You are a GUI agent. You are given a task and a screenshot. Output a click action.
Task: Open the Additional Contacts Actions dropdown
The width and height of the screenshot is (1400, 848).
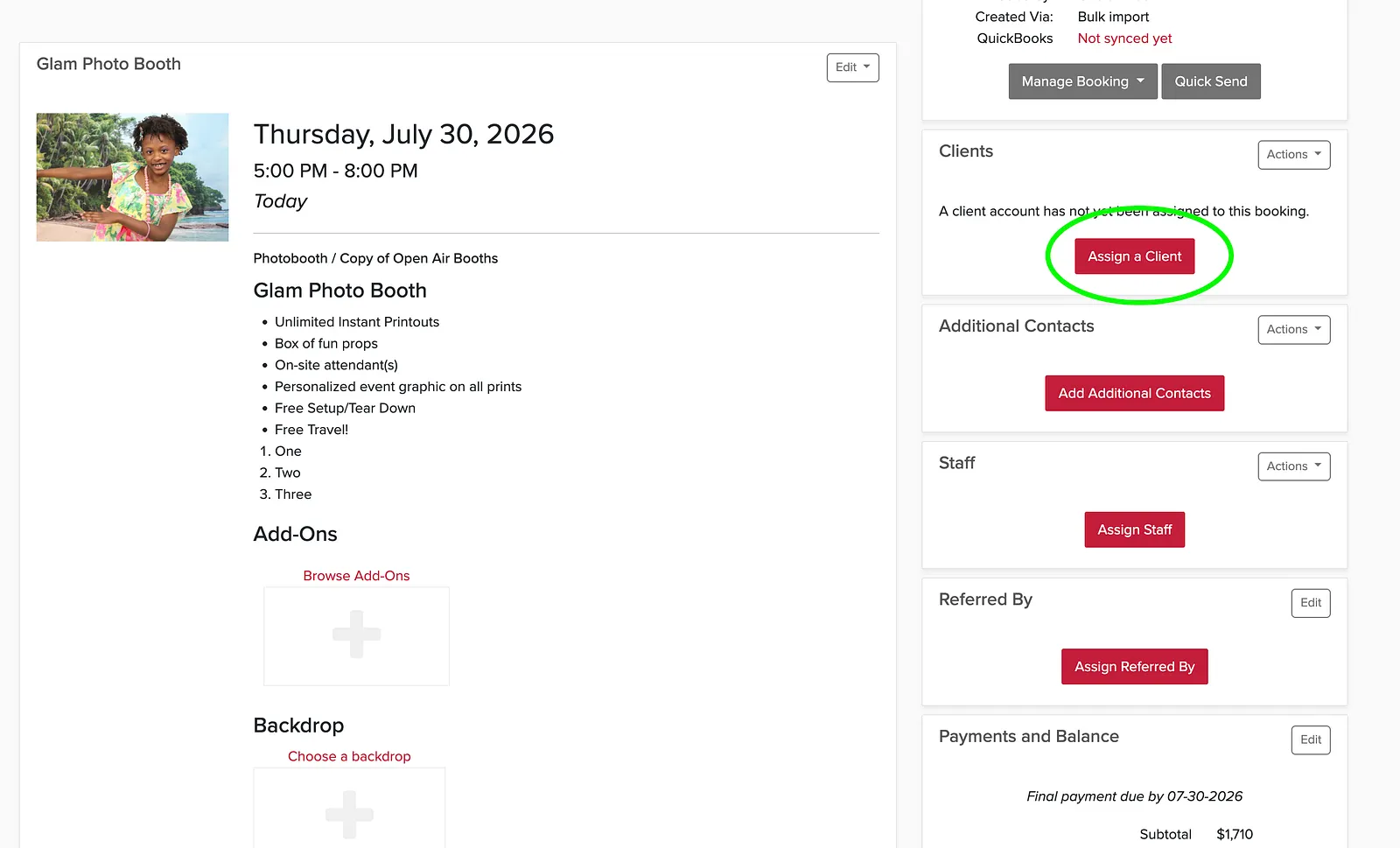click(1293, 330)
